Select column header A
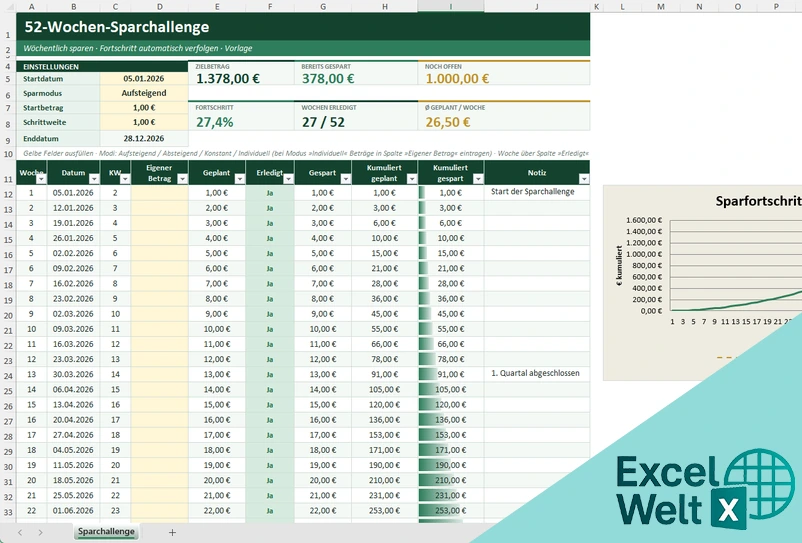 32,6
